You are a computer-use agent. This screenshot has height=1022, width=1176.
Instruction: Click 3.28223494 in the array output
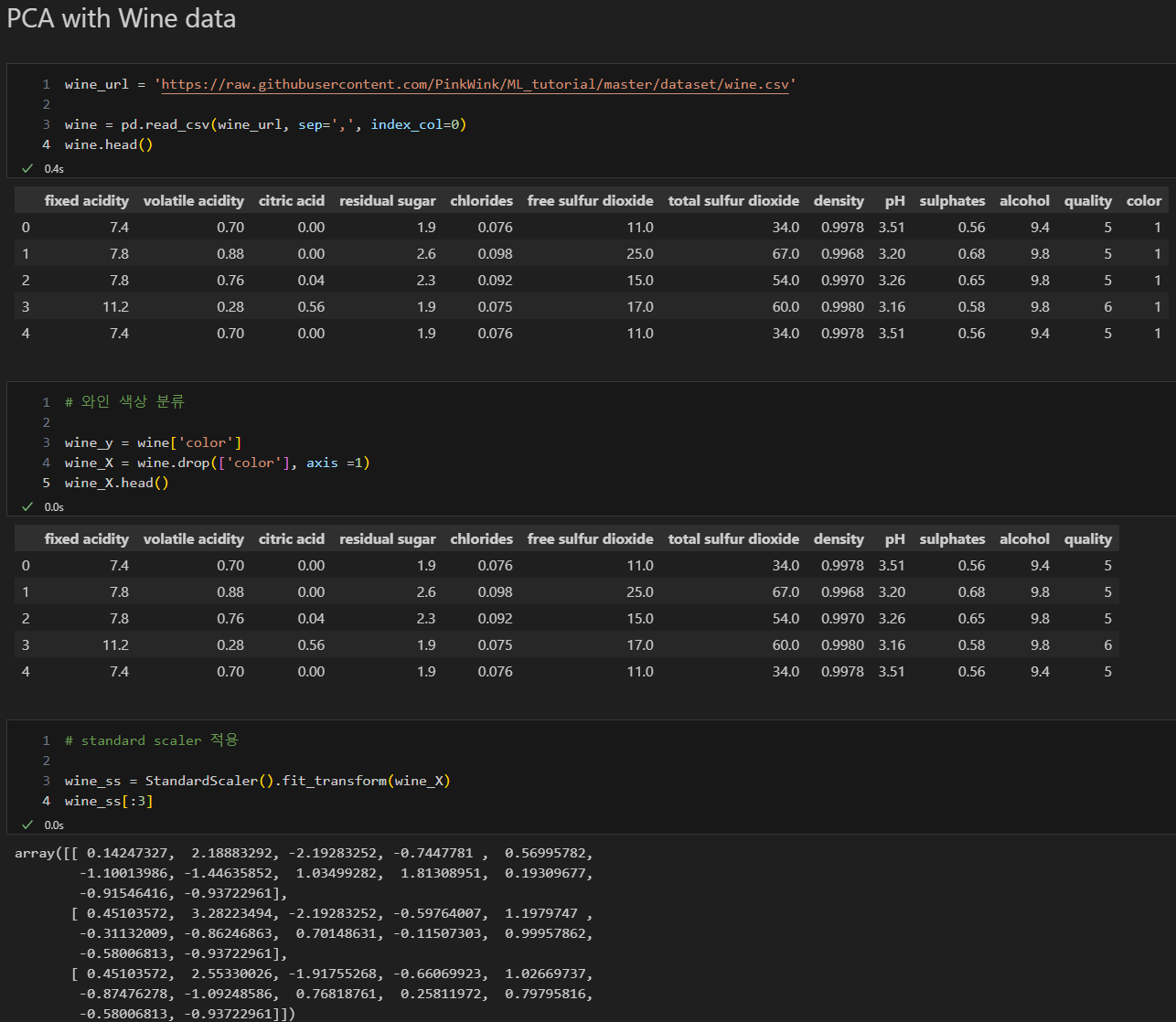pos(232,913)
